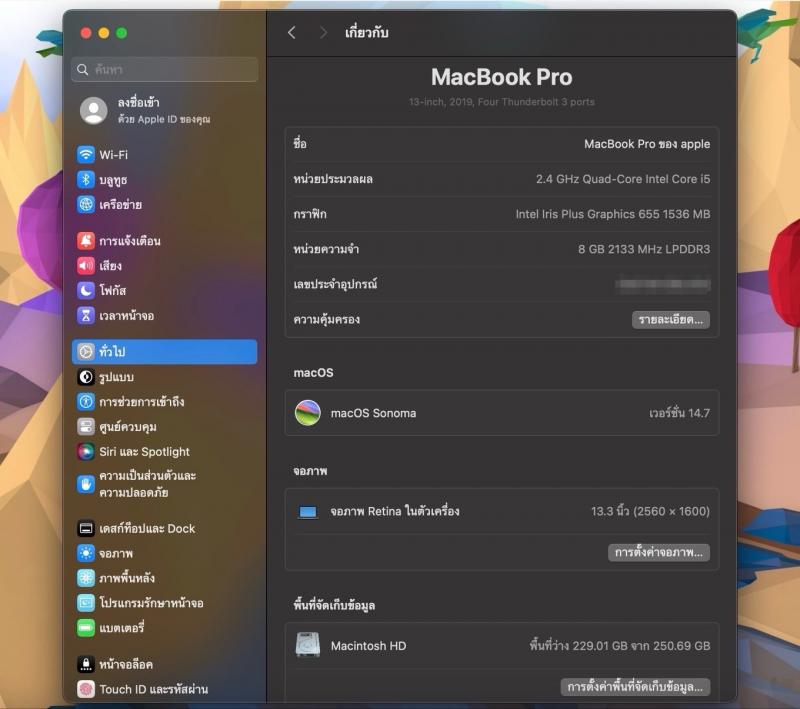Viewport: 800px width, 709px height.
Task: Click the Sound (เสียง) speaker icon
Action: pos(86,266)
